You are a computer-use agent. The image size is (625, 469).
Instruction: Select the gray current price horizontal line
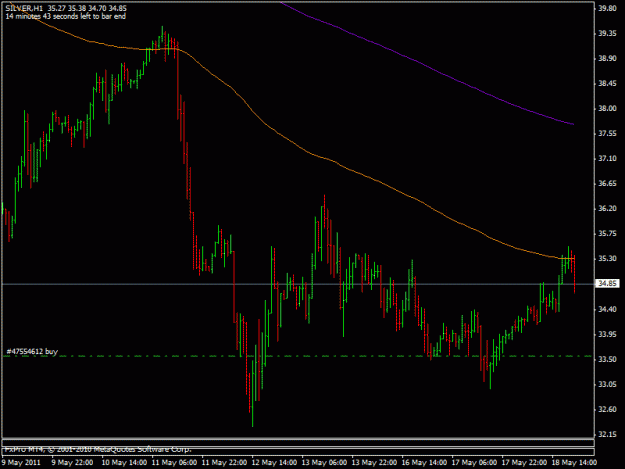click(297, 284)
